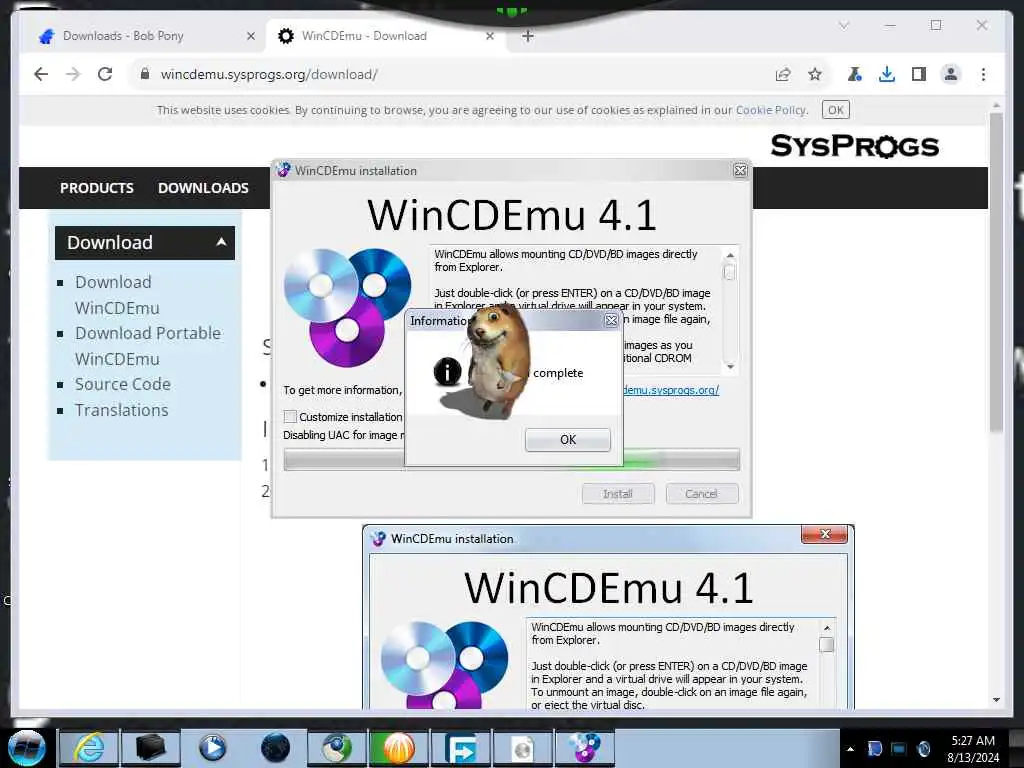Open a new browser tab
Viewport: 1024px width, 768px height.
pyautogui.click(x=528, y=36)
